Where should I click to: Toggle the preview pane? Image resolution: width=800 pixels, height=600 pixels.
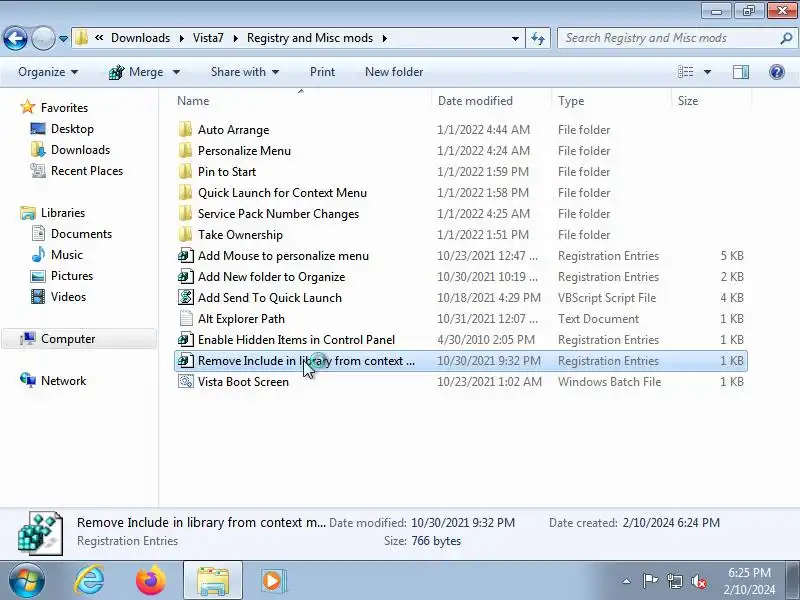click(x=741, y=72)
